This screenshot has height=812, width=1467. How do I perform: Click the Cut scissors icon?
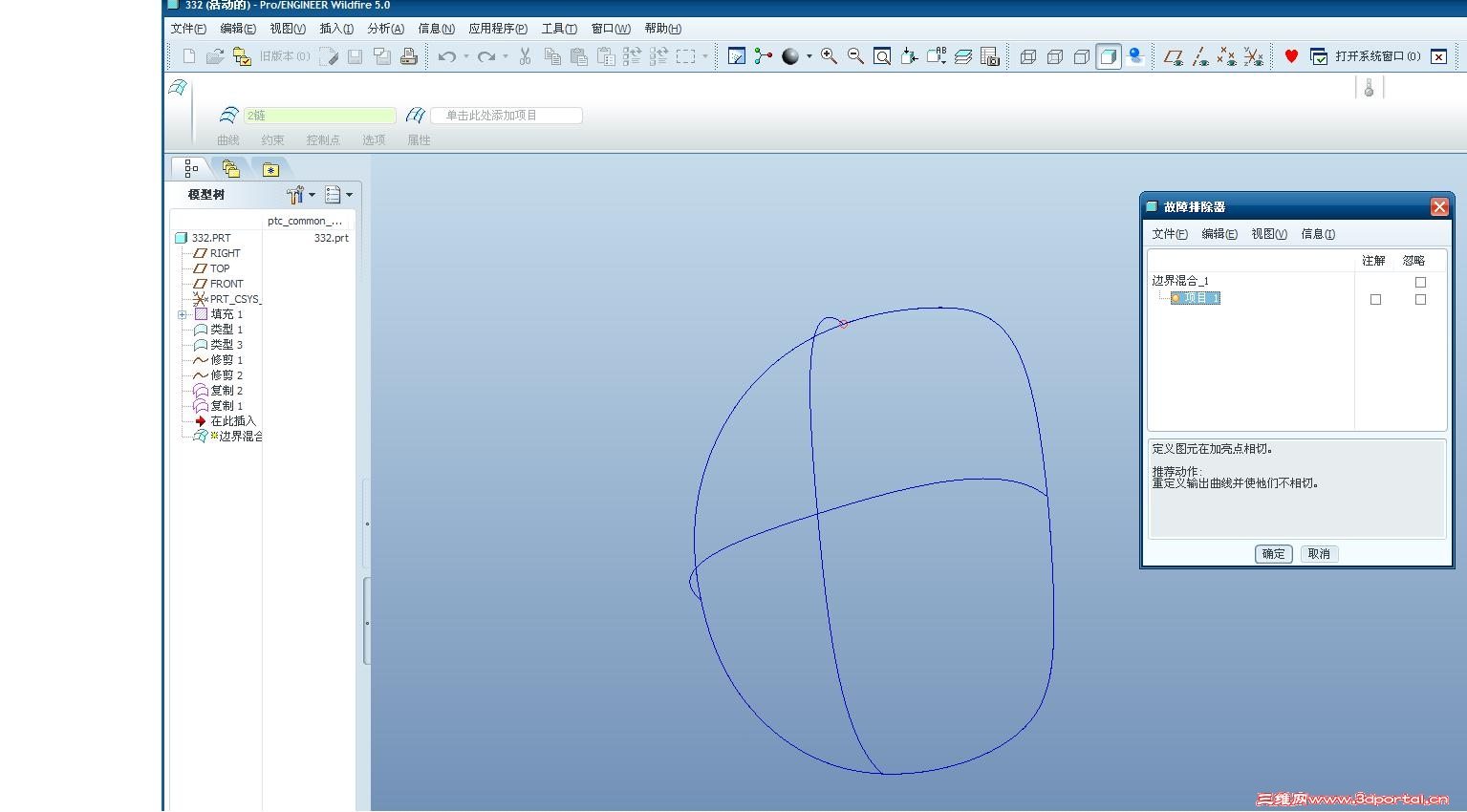[x=525, y=56]
